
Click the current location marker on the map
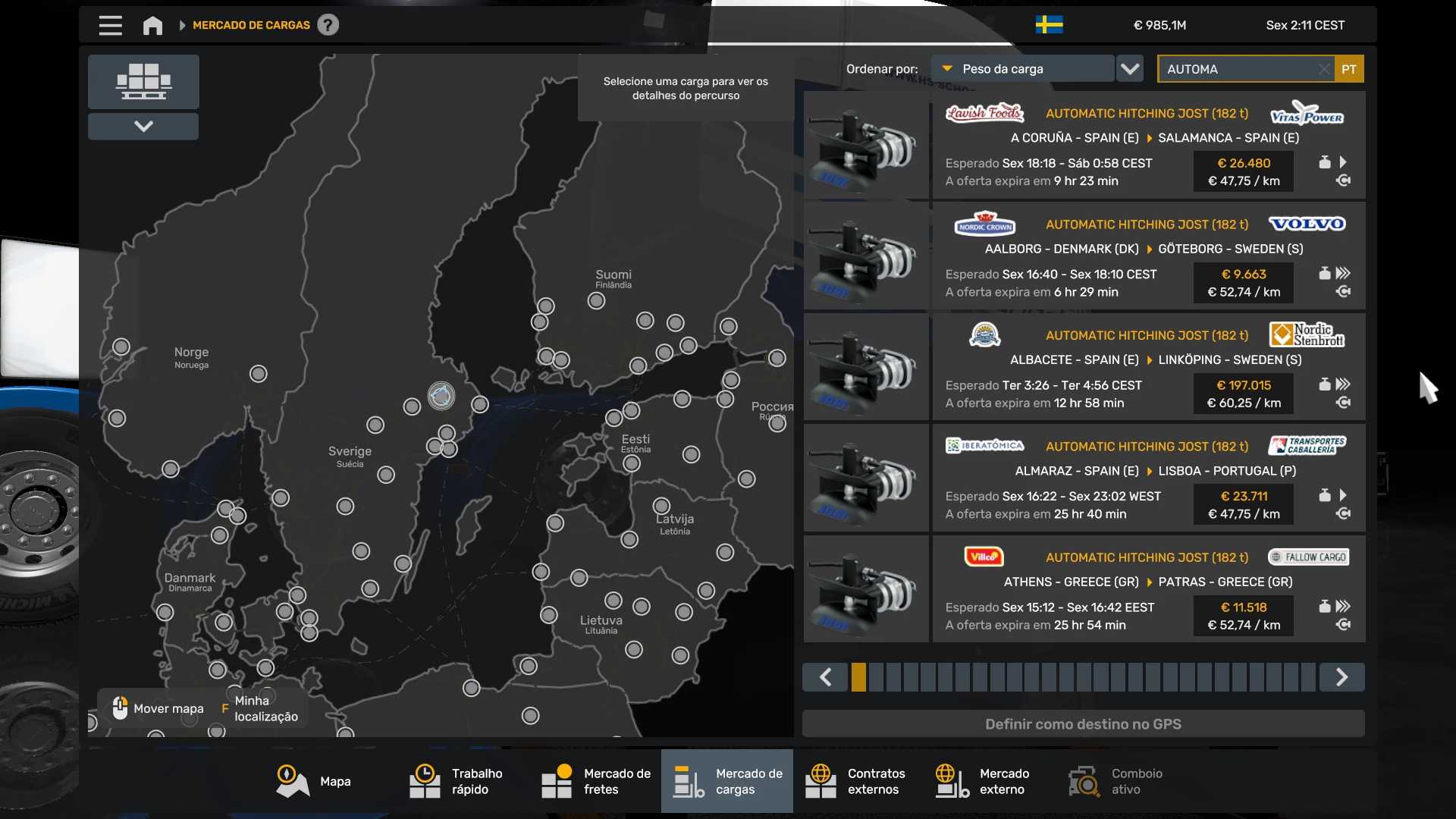[441, 395]
